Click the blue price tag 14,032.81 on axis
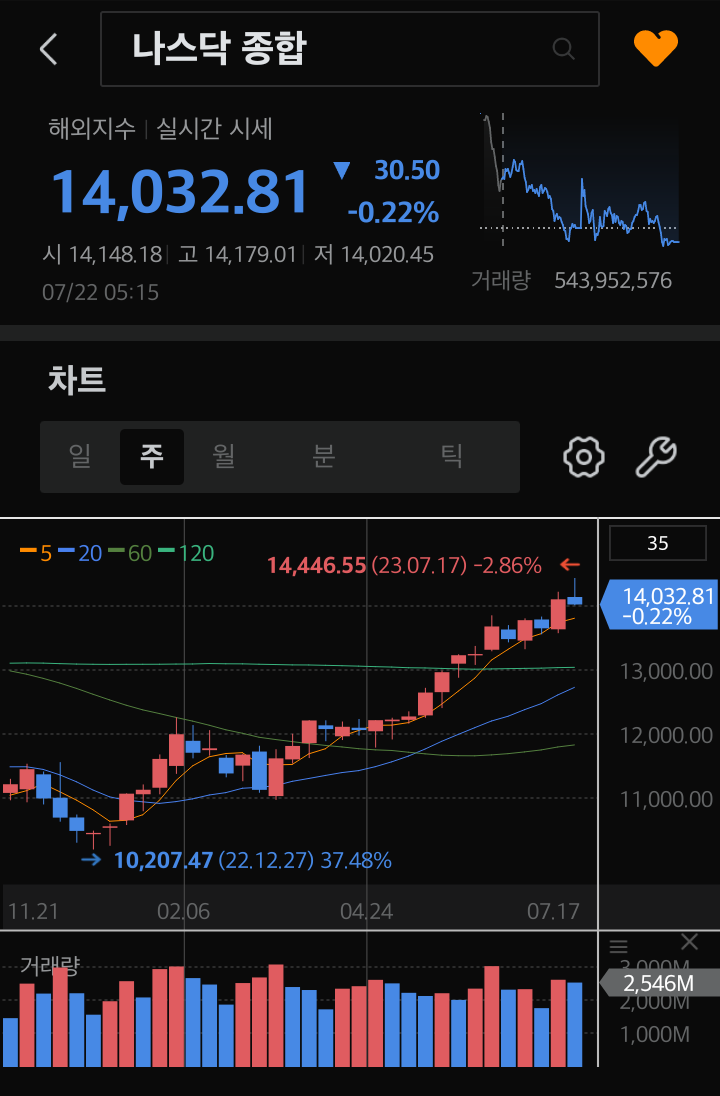Screen dimensions: 720x1096 659,605
